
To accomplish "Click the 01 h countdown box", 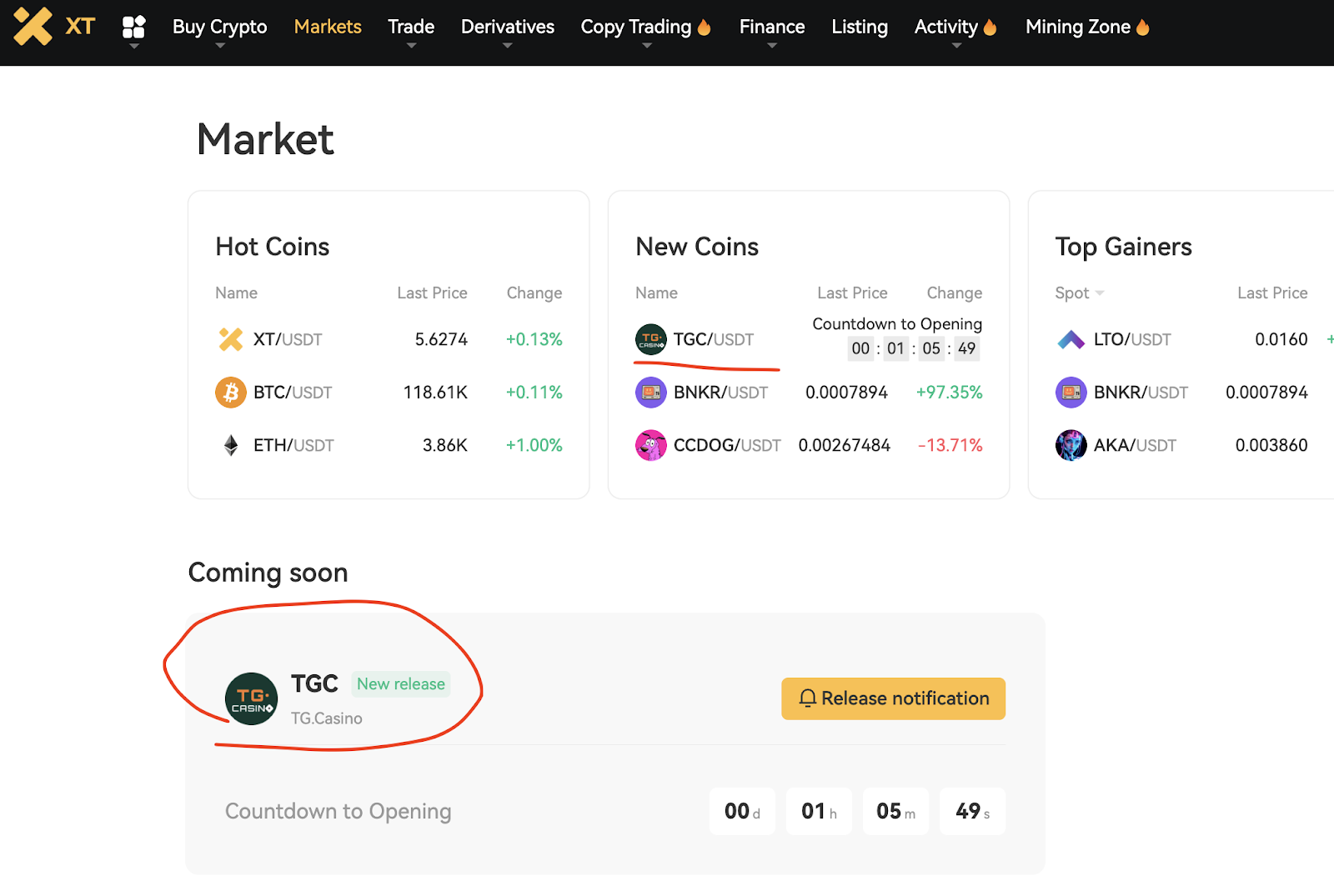I will [819, 811].
